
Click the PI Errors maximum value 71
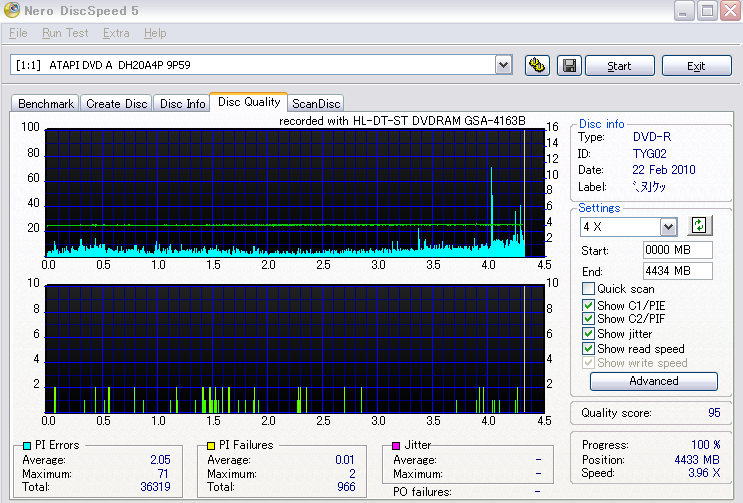point(163,473)
